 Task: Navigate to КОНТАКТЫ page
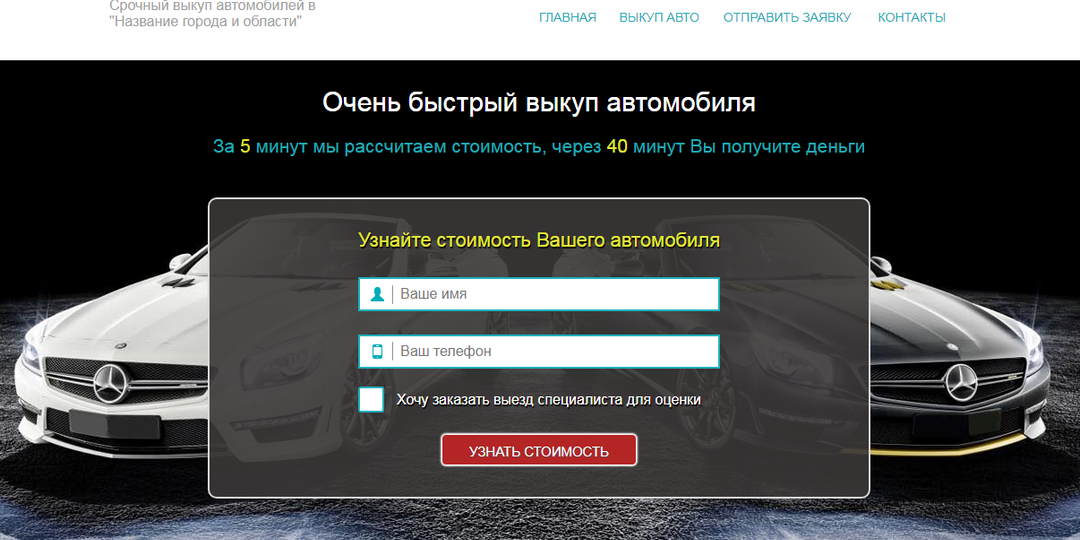911,18
